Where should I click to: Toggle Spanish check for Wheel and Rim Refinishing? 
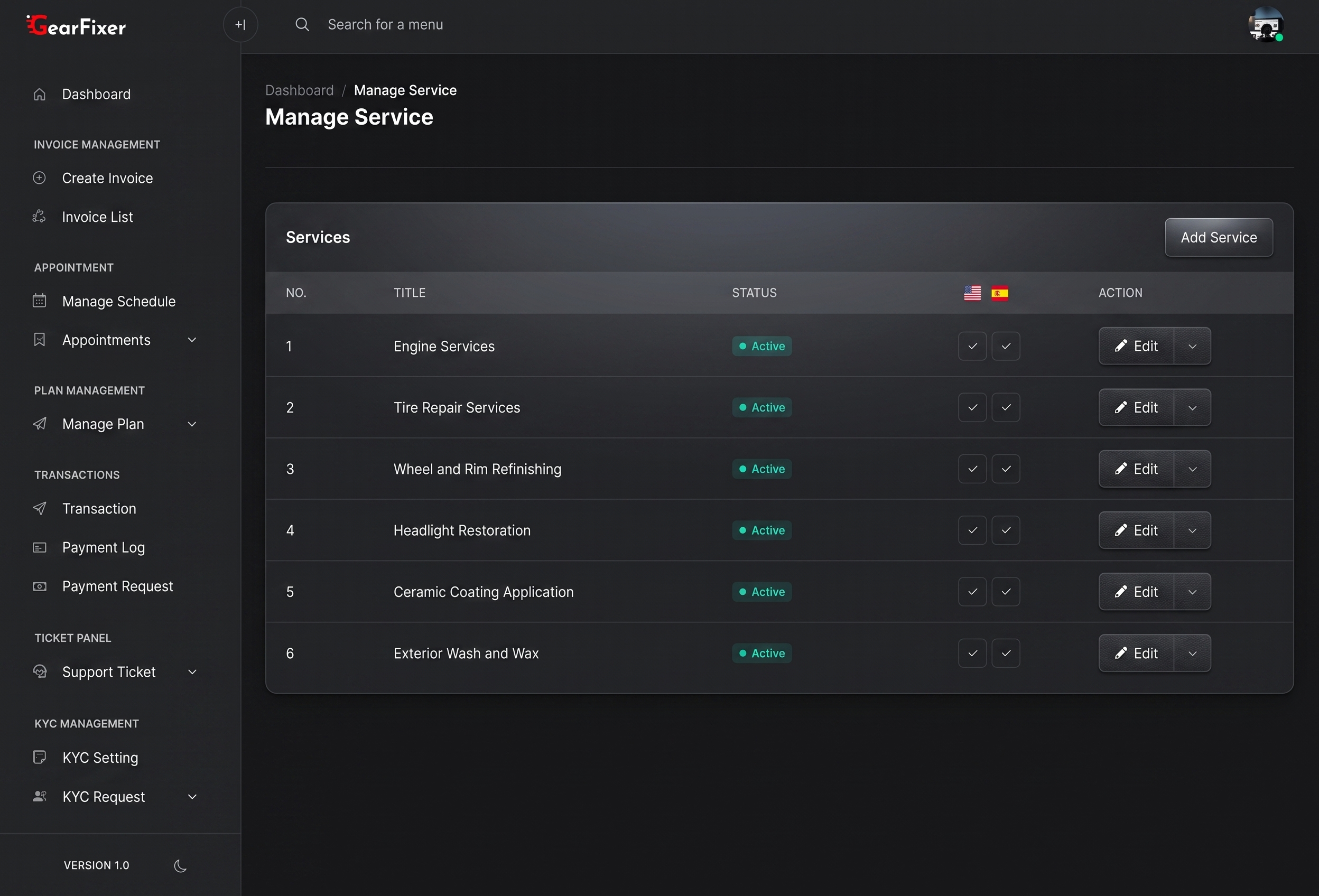[x=1006, y=469]
